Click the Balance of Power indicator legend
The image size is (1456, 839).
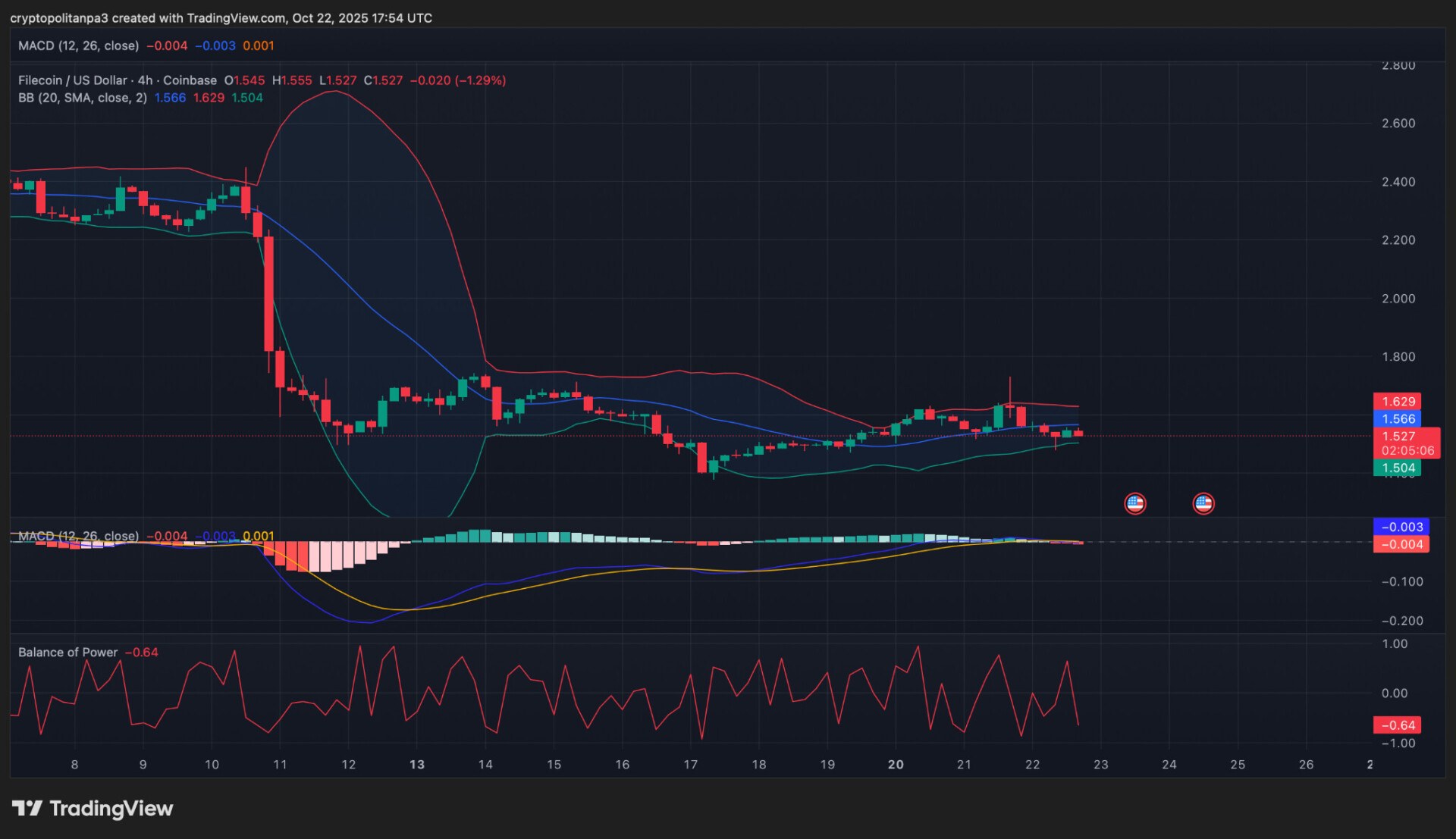tap(67, 653)
